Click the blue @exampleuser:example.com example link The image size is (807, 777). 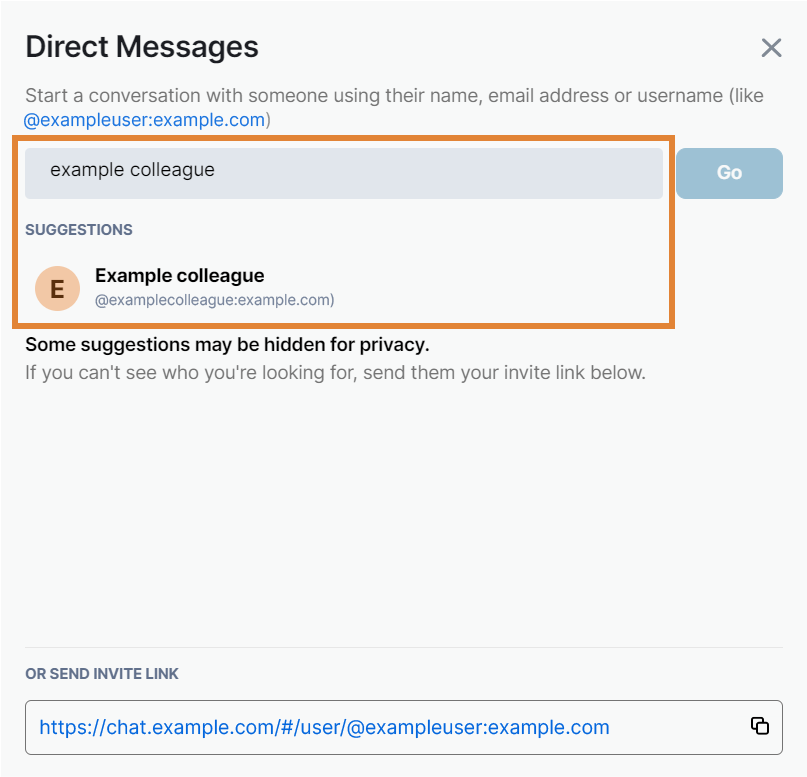click(x=145, y=120)
